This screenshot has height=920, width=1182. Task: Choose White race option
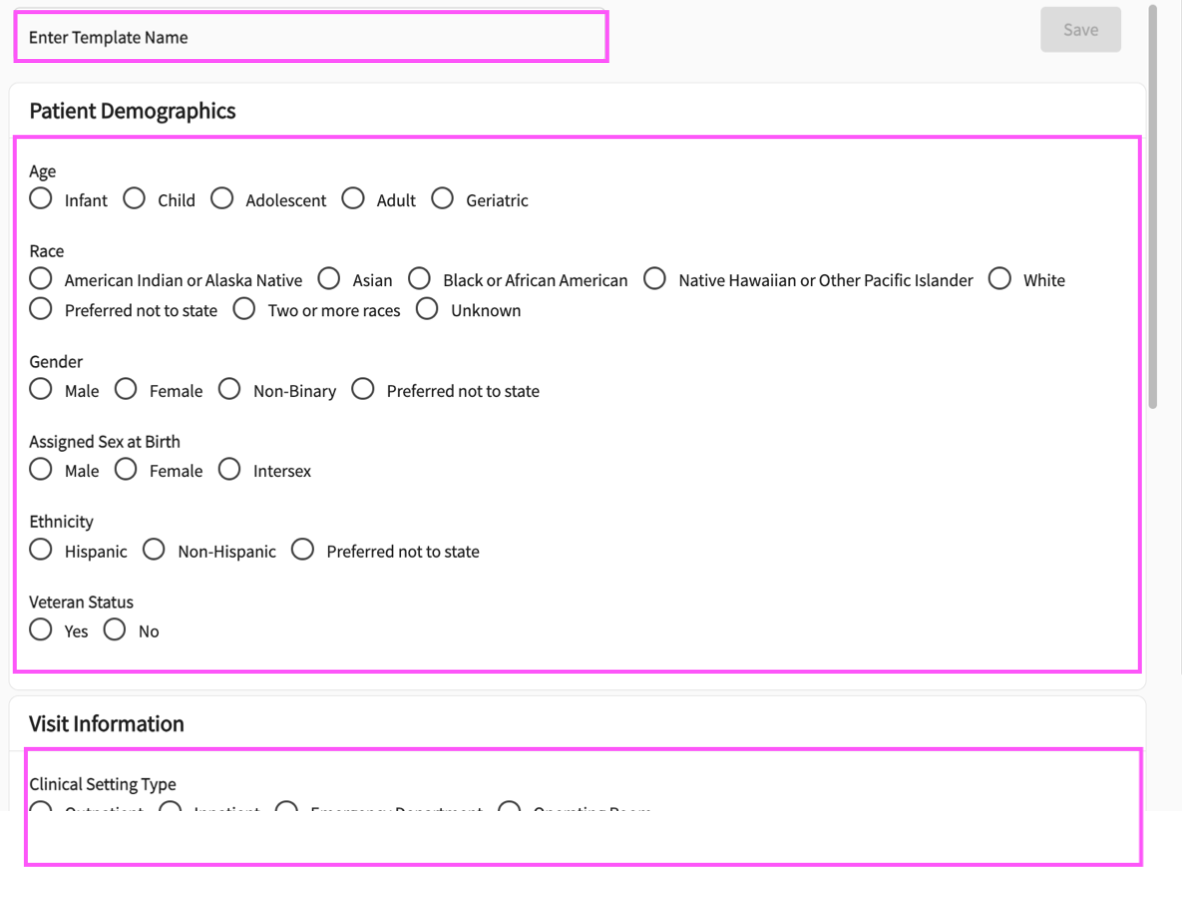coord(1000,279)
